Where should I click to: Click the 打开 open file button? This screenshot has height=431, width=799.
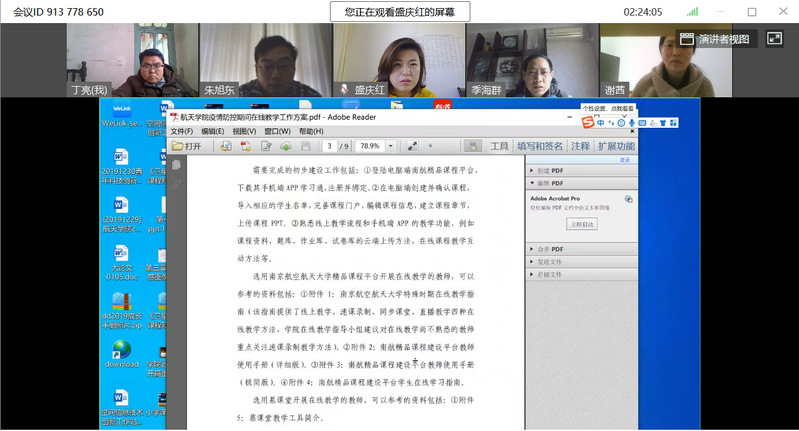tap(186, 146)
